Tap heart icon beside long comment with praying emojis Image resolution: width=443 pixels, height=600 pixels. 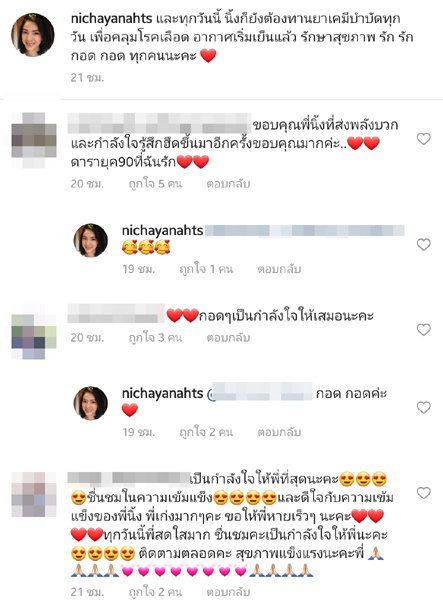click(423, 493)
